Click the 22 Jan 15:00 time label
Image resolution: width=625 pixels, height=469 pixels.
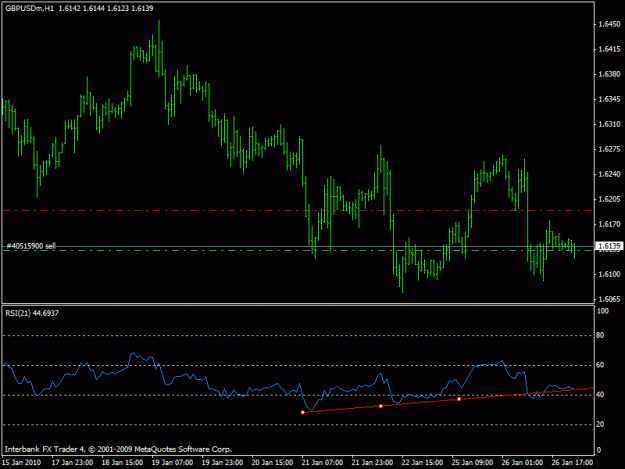422,463
